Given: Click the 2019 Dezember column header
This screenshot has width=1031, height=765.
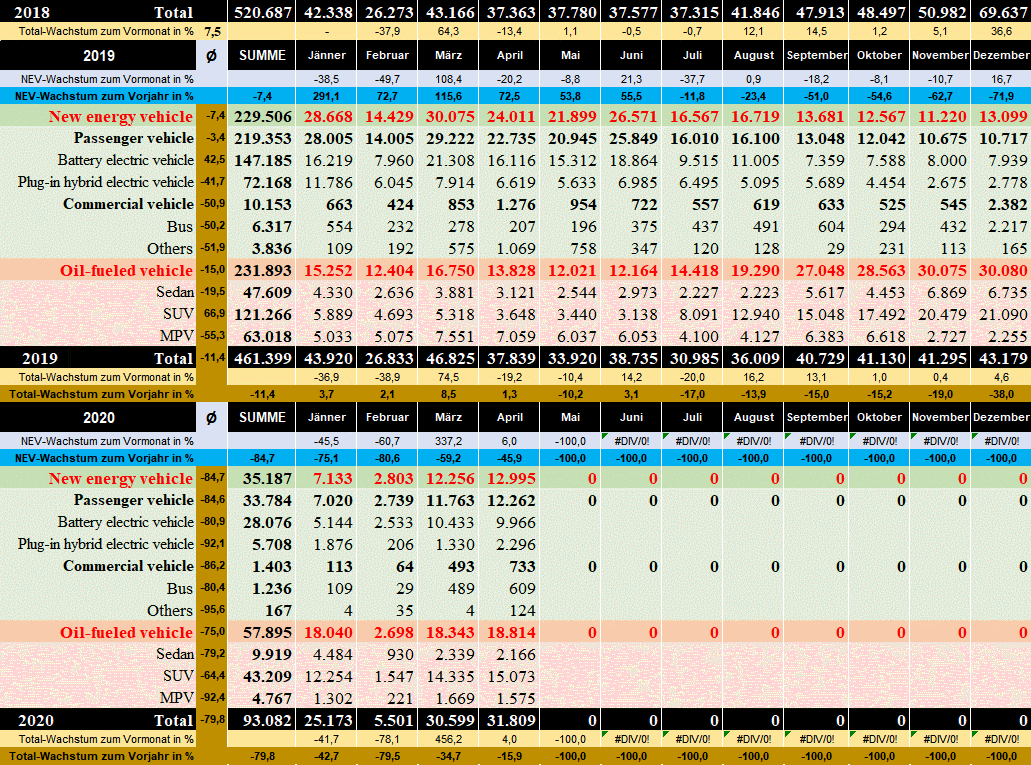Looking at the screenshot, I should point(1001,56).
